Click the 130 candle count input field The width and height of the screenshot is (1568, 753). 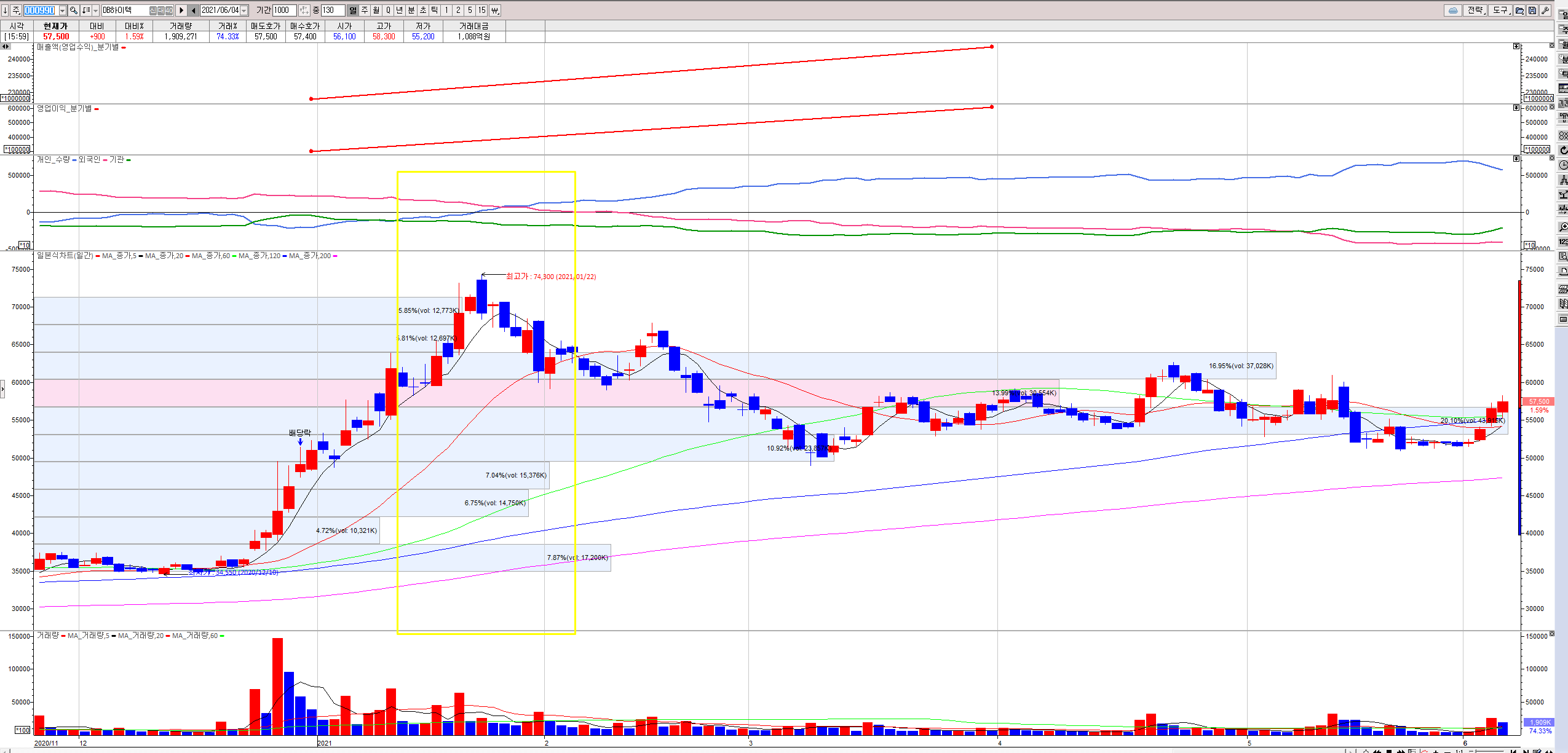333,10
